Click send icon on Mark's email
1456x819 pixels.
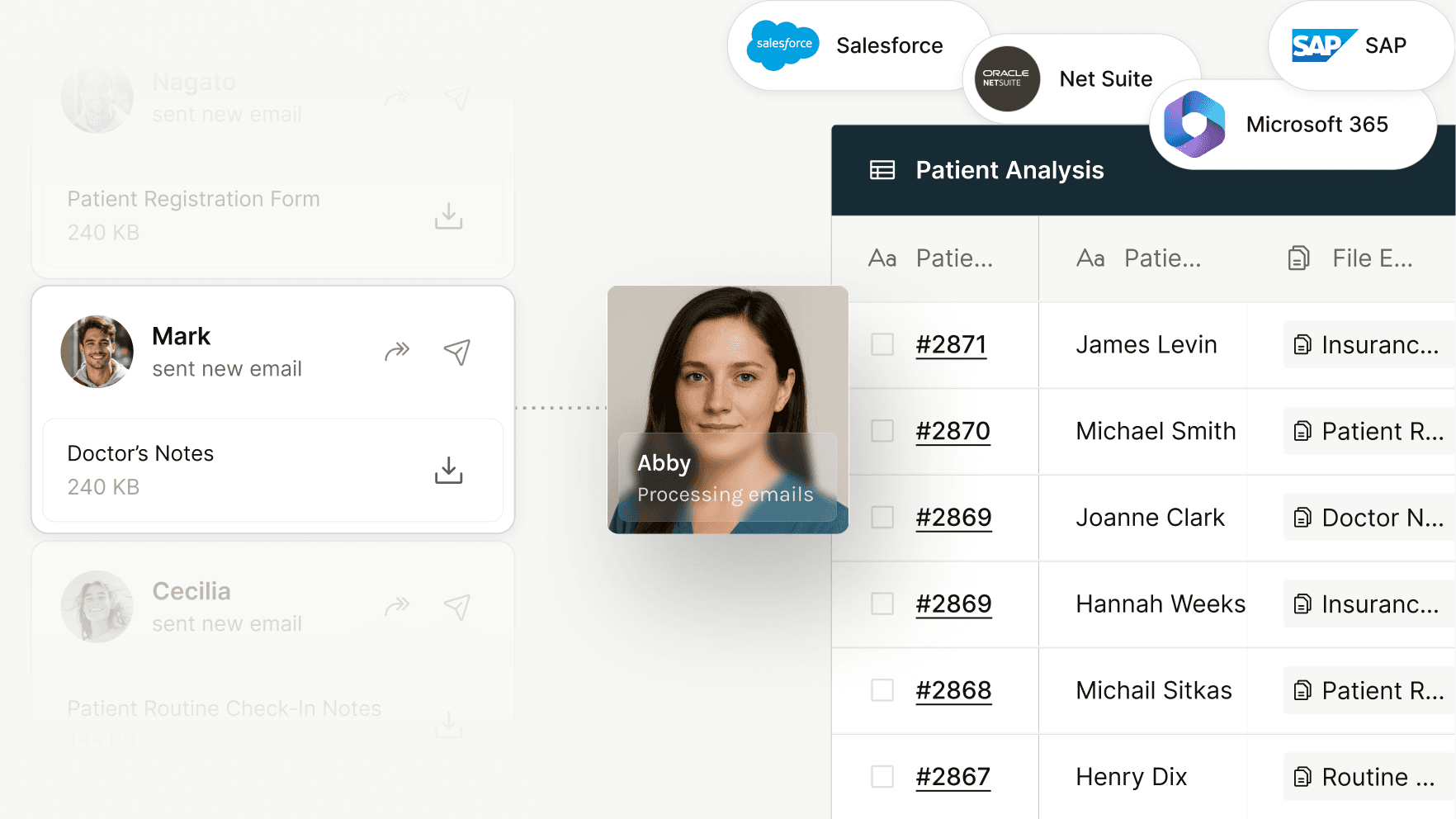456,352
